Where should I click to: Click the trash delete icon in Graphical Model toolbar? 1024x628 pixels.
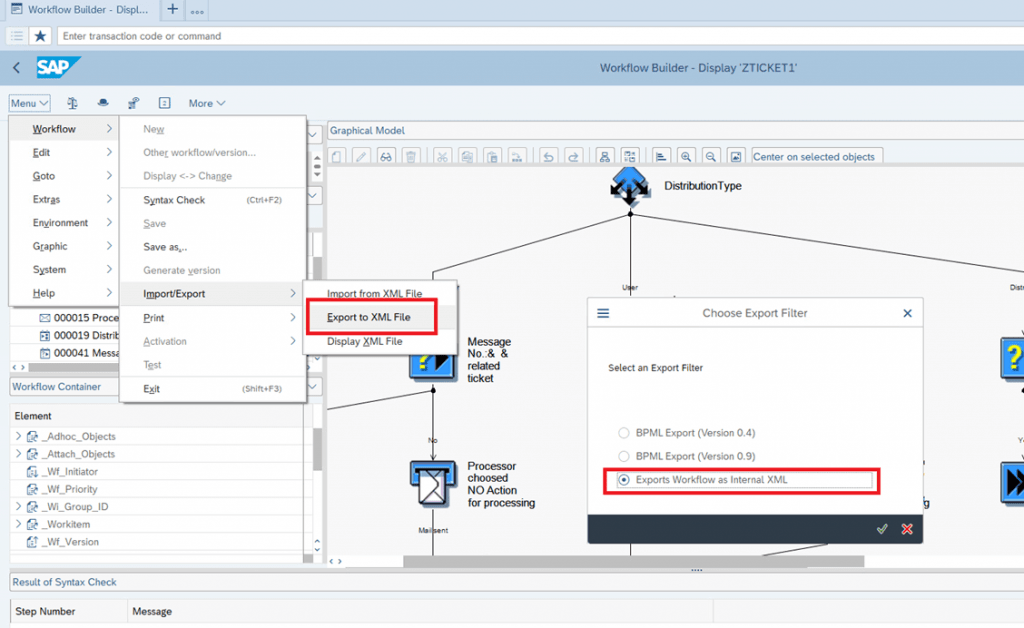(411, 157)
